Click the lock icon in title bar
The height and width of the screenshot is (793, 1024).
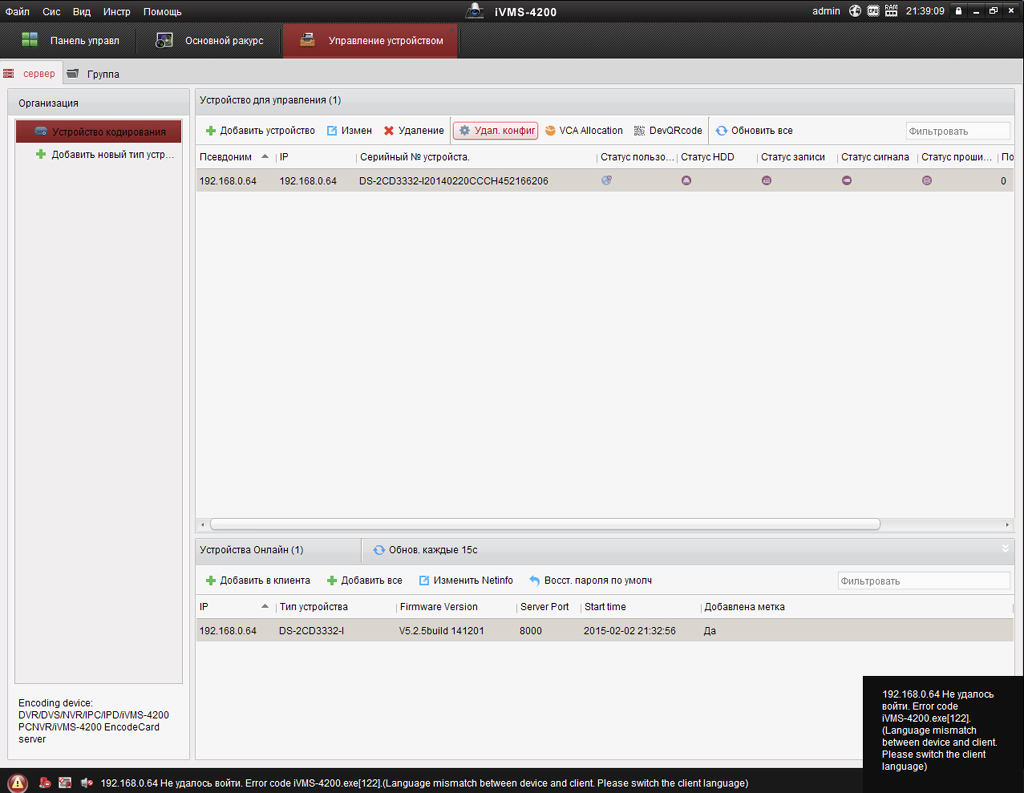coord(959,11)
